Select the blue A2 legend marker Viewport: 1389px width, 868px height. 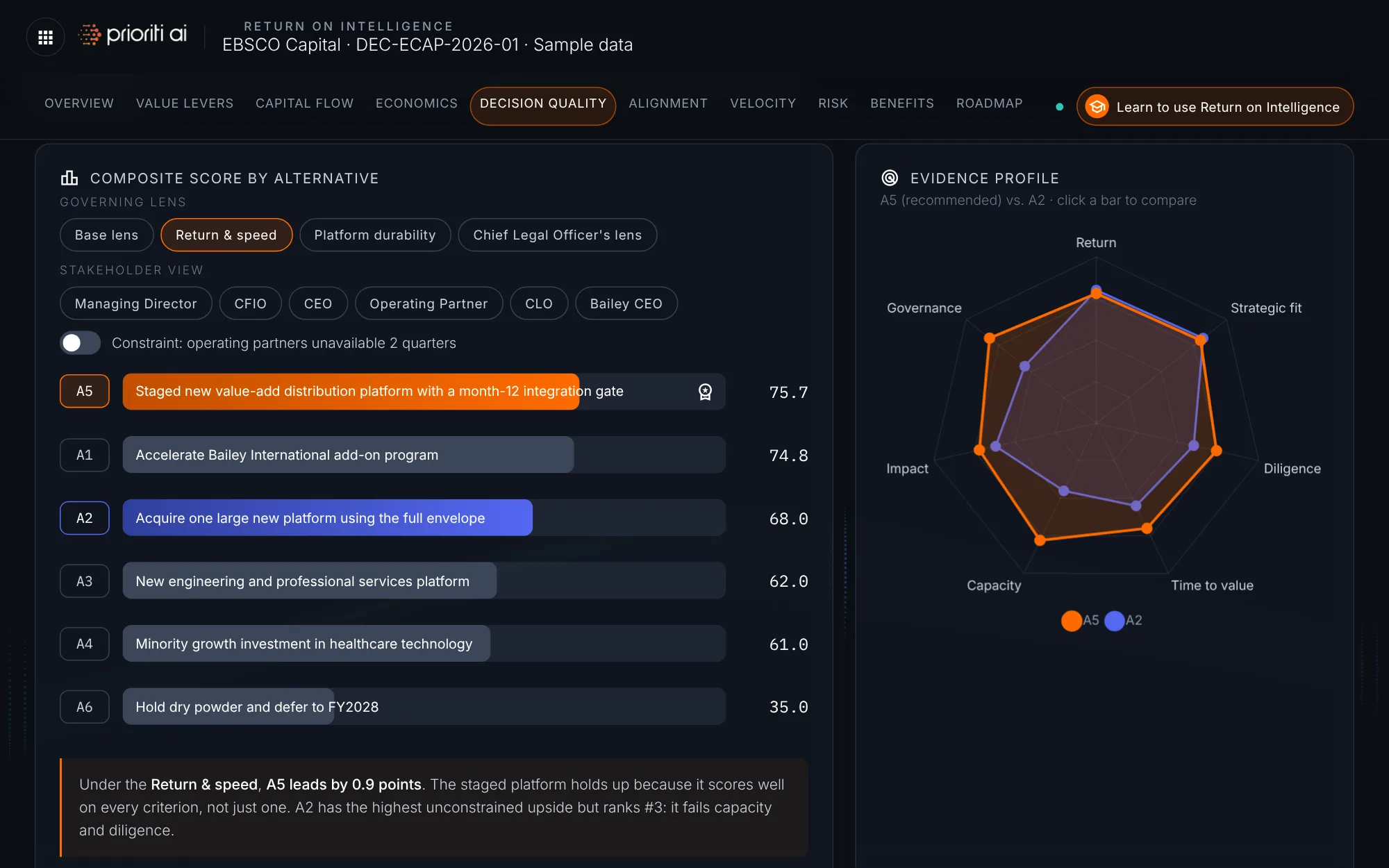[x=1115, y=620]
